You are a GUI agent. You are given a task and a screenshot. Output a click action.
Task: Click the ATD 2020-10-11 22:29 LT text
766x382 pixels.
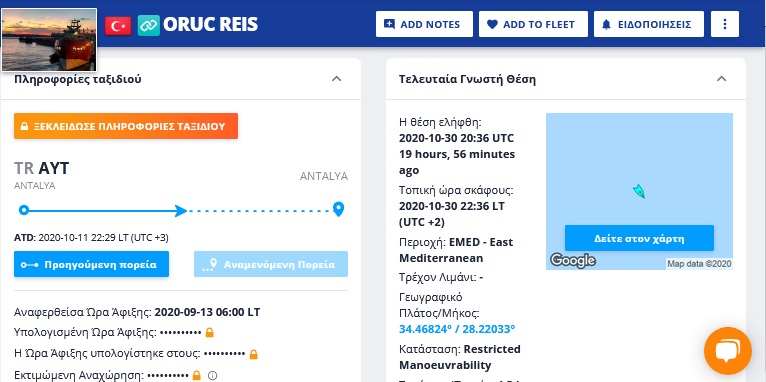pyautogui.click(x=91, y=238)
